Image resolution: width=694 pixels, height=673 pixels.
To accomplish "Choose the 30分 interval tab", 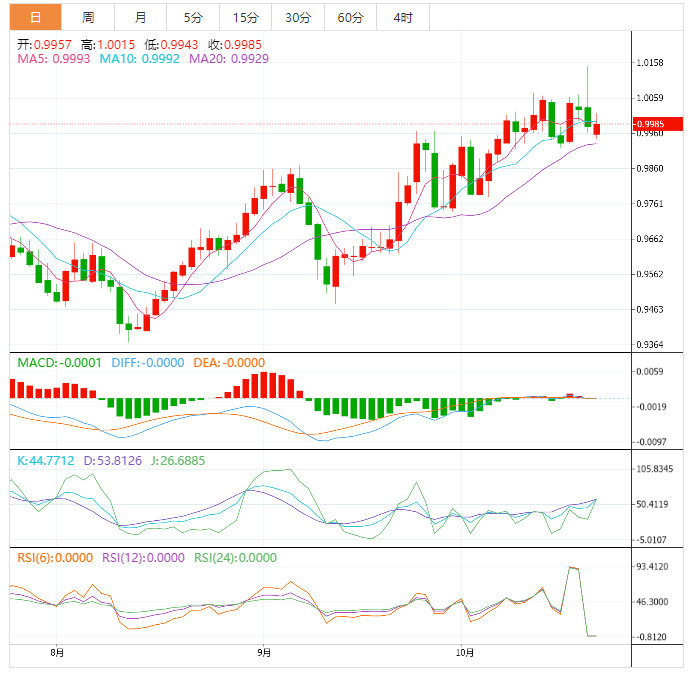I will tap(297, 17).
